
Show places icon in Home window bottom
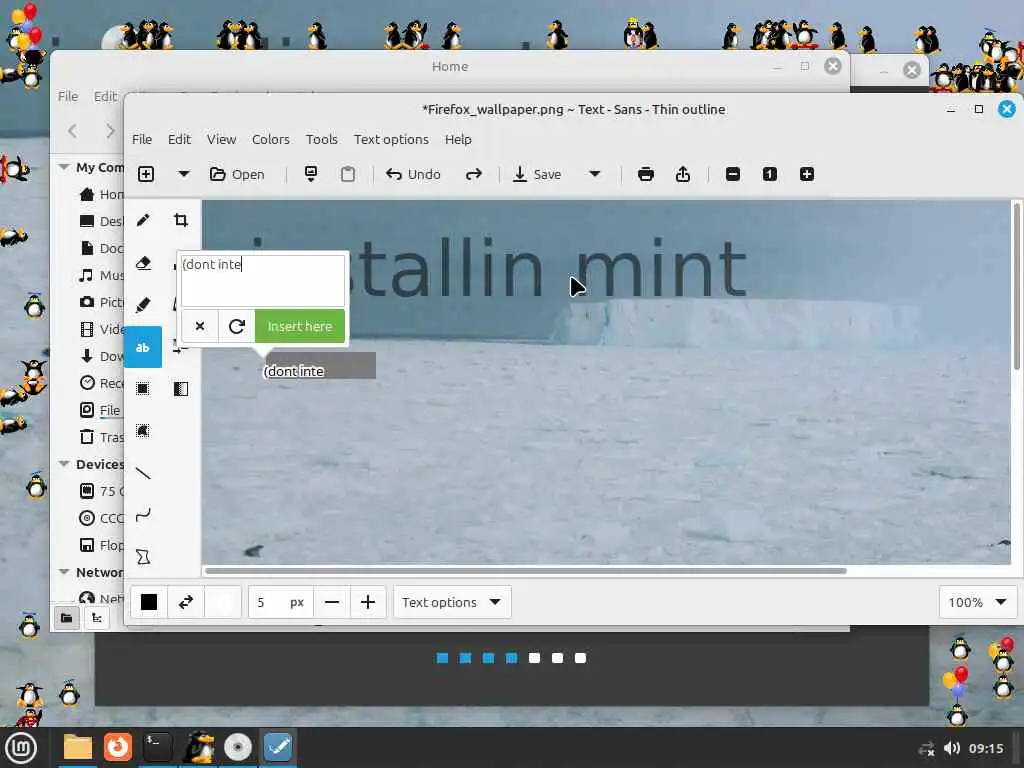[x=67, y=618]
